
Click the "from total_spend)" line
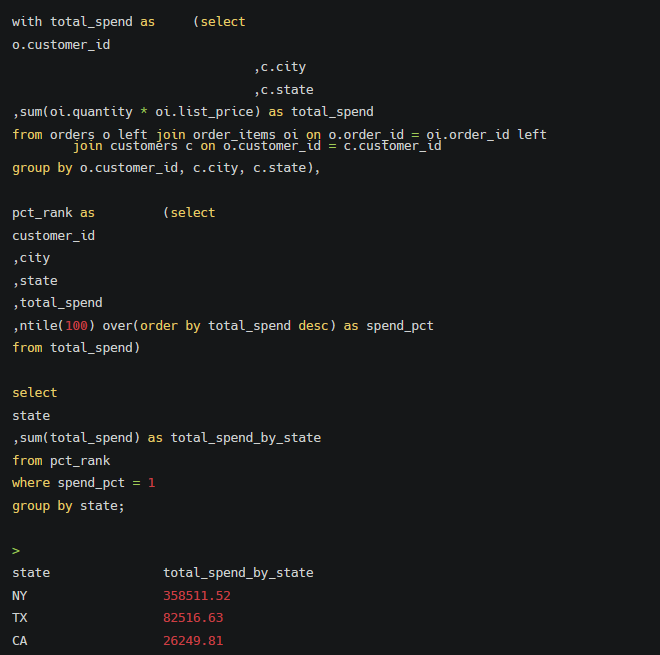pyautogui.click(x=76, y=348)
